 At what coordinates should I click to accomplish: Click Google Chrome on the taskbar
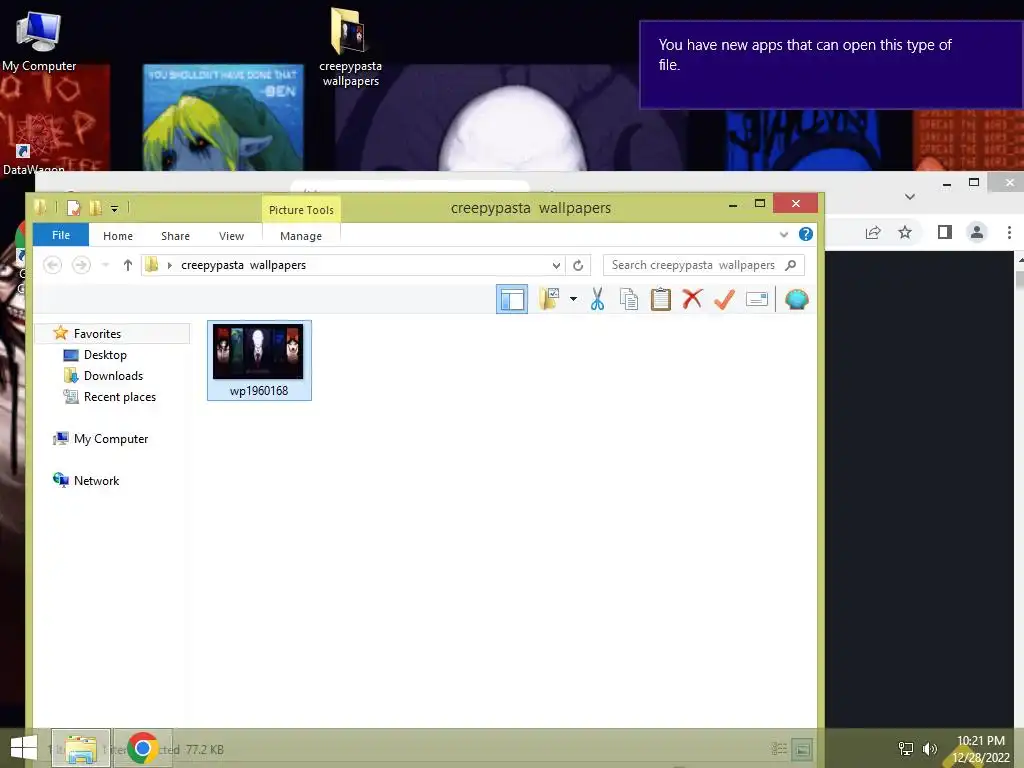click(142, 748)
